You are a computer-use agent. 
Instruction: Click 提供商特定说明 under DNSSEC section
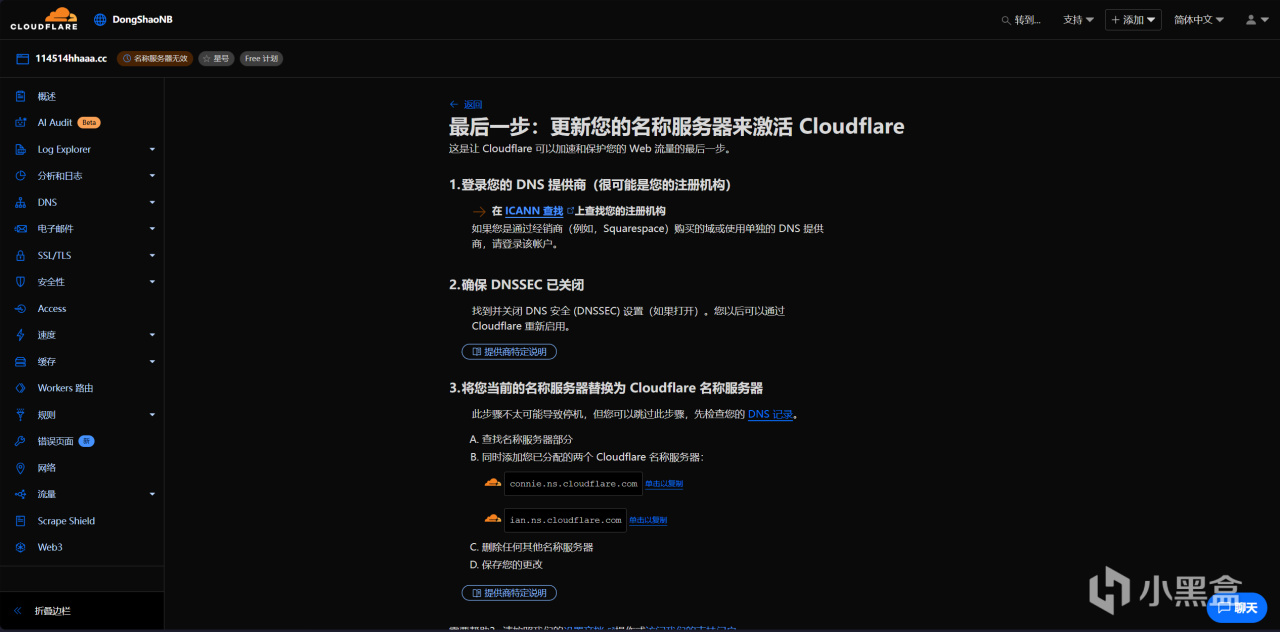(x=509, y=352)
